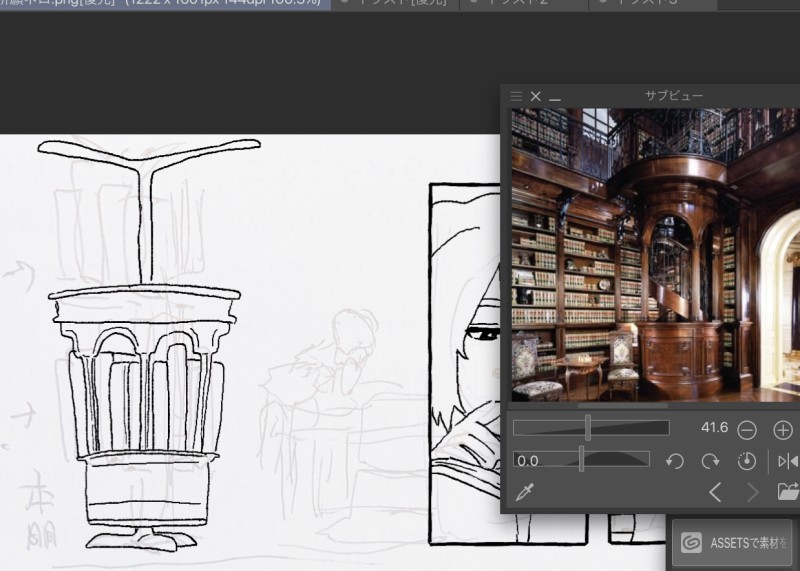Click the rotation angle slider showing 0.0

point(581,459)
